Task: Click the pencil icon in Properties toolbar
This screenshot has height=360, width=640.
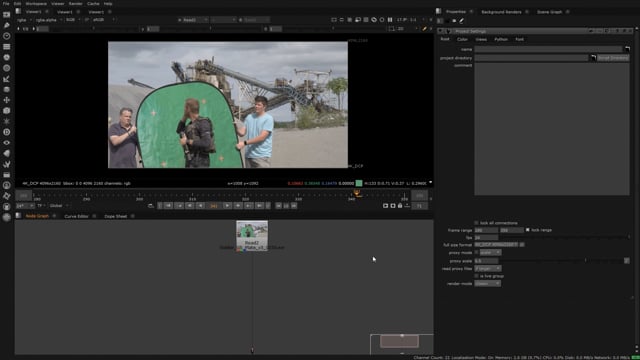Action: [462, 20]
